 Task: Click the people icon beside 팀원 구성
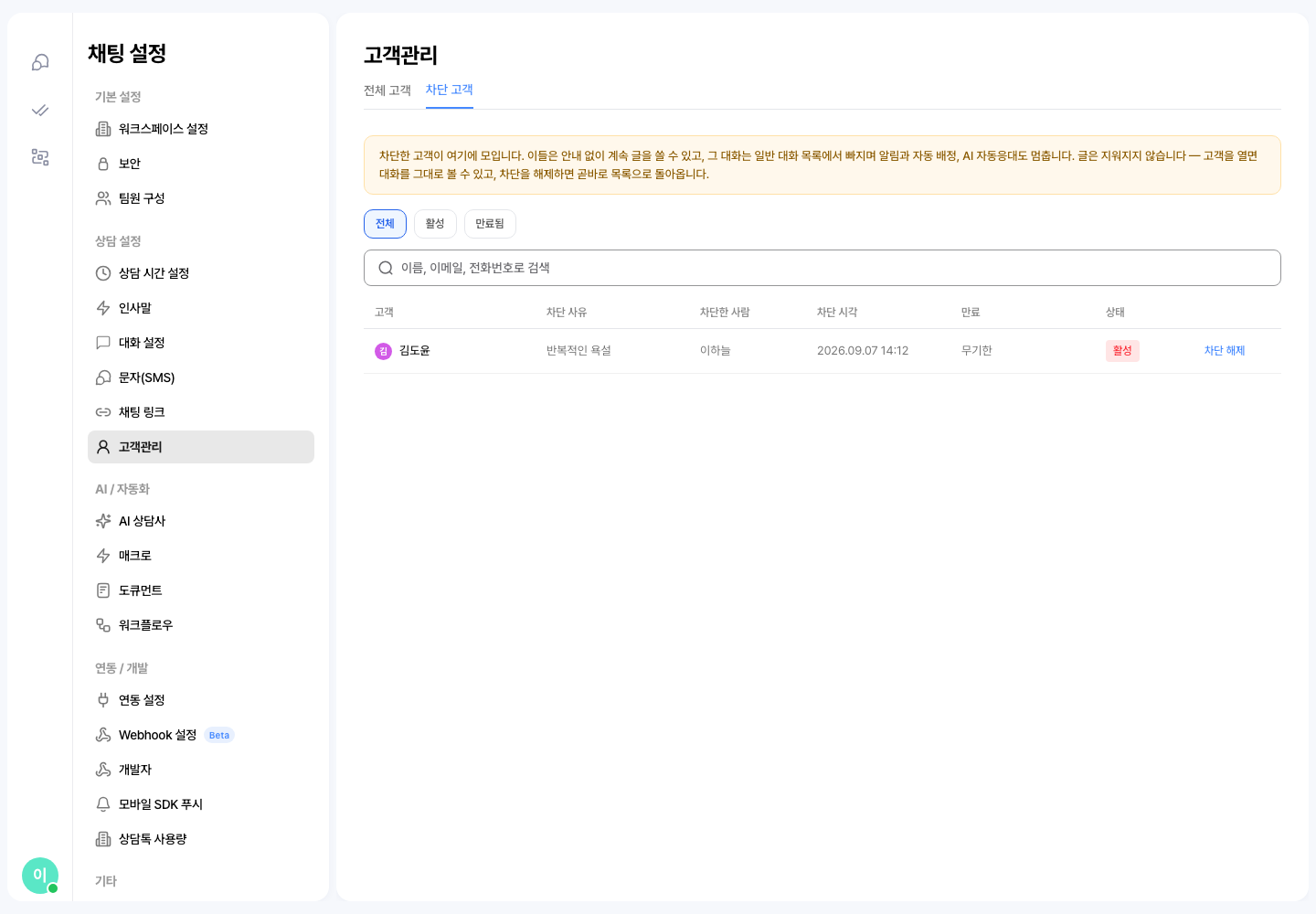point(103,198)
